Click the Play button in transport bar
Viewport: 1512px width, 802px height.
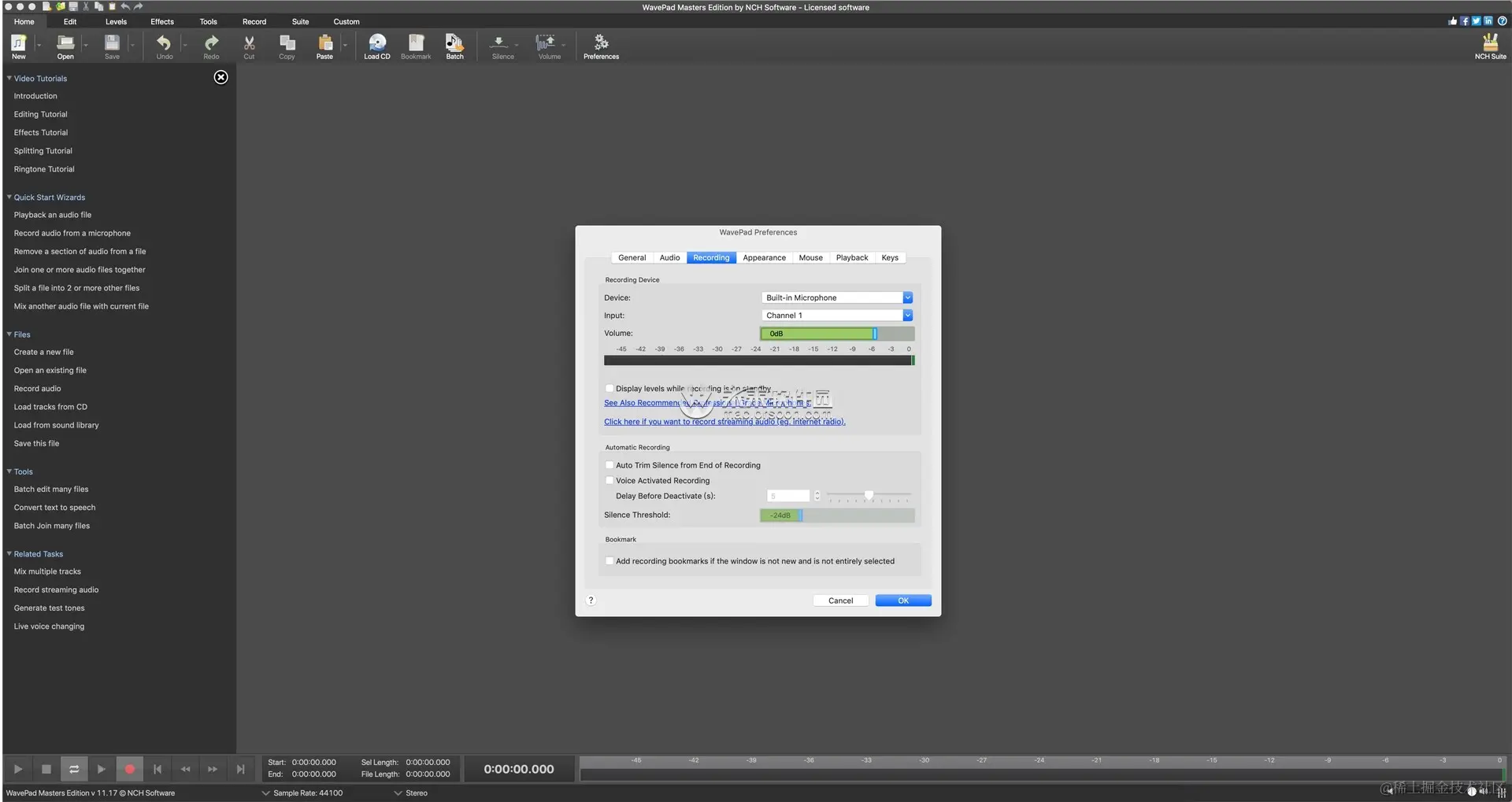18,769
